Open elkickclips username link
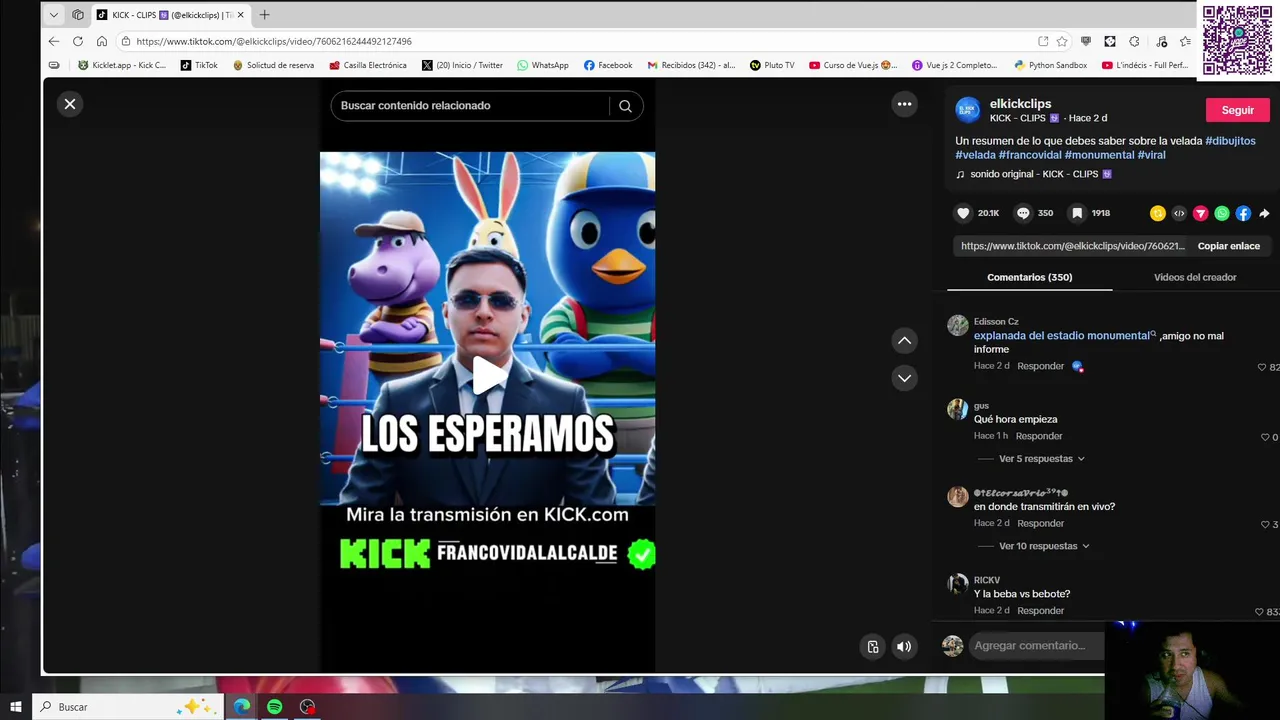Screen dimensions: 1280x720 point(1020,104)
